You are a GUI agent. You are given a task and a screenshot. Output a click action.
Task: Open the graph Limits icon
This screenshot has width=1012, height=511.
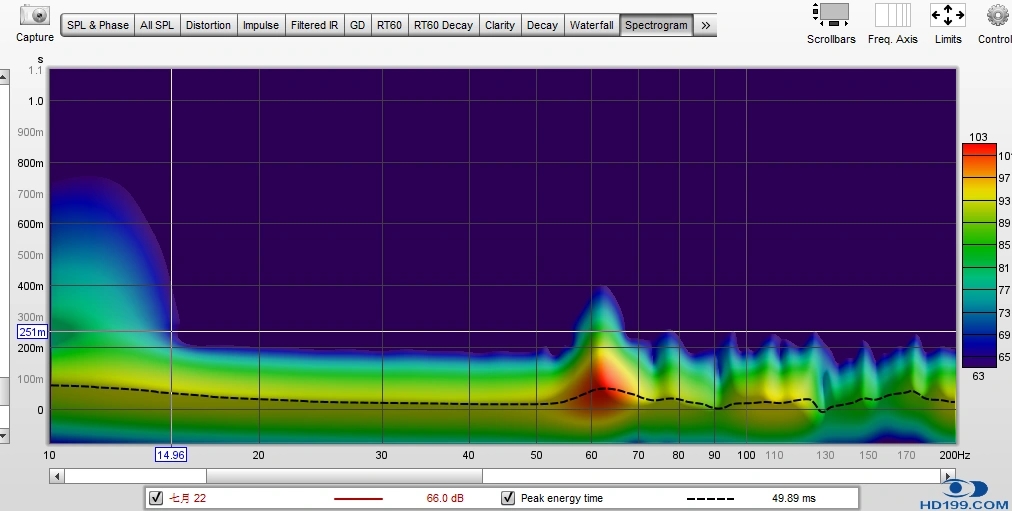pyautogui.click(x=947, y=15)
